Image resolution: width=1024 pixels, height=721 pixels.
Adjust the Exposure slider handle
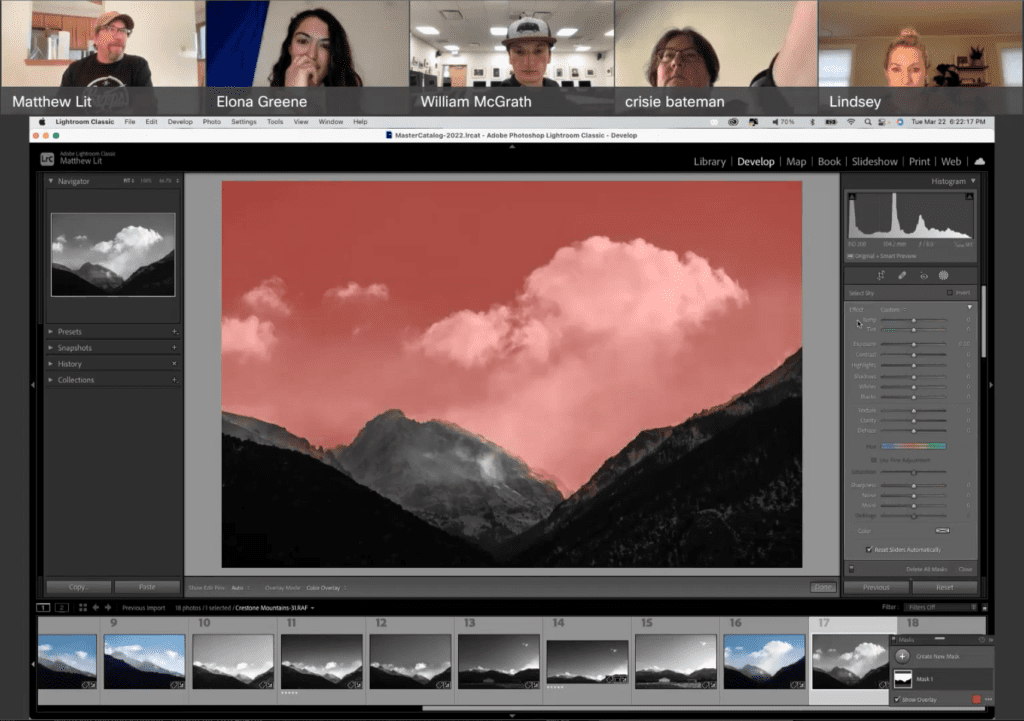(x=913, y=344)
